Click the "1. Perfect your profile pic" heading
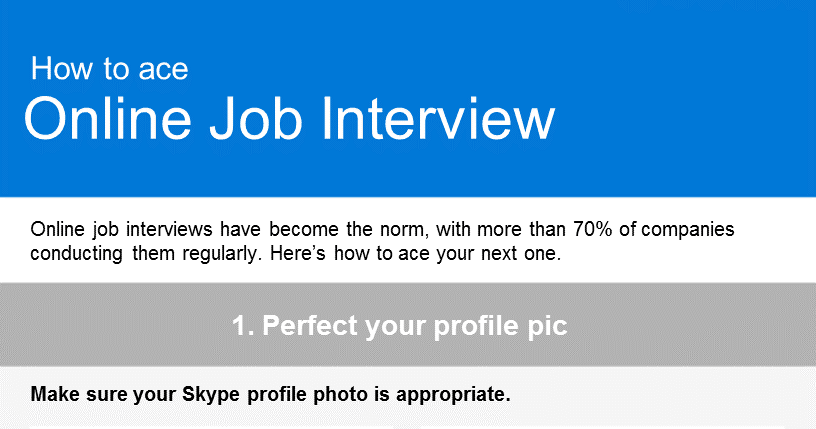 pos(400,326)
